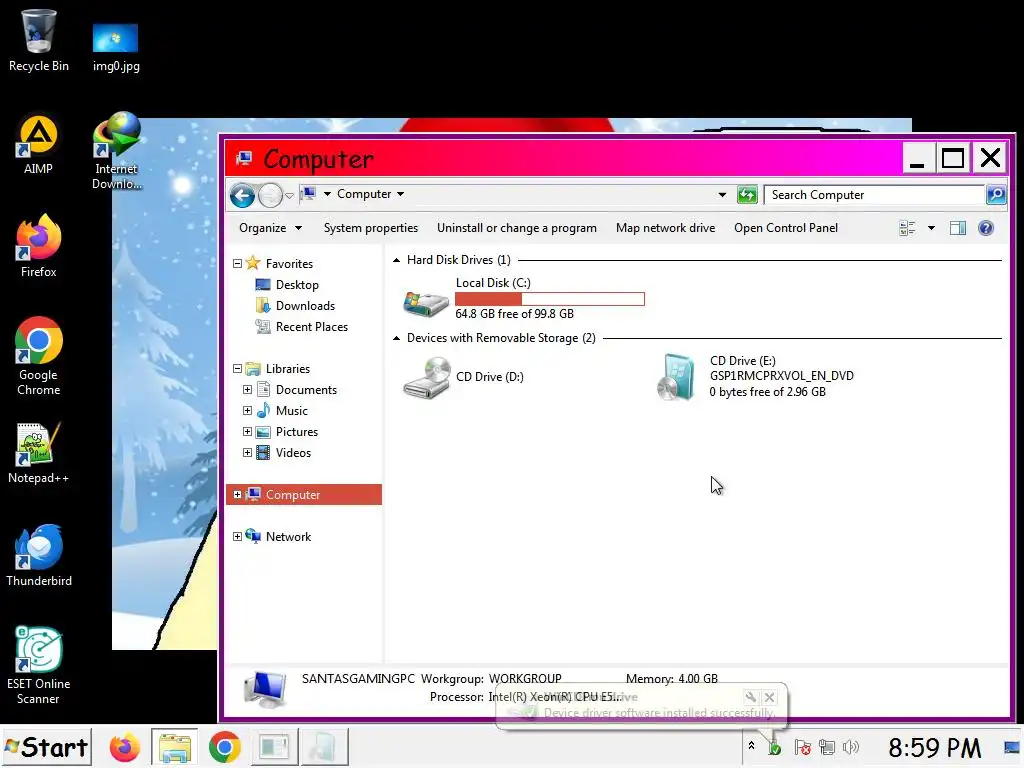Screen dimensions: 1024x768
Task: Click the Firefox icon in the taskbar
Action: pos(124,747)
